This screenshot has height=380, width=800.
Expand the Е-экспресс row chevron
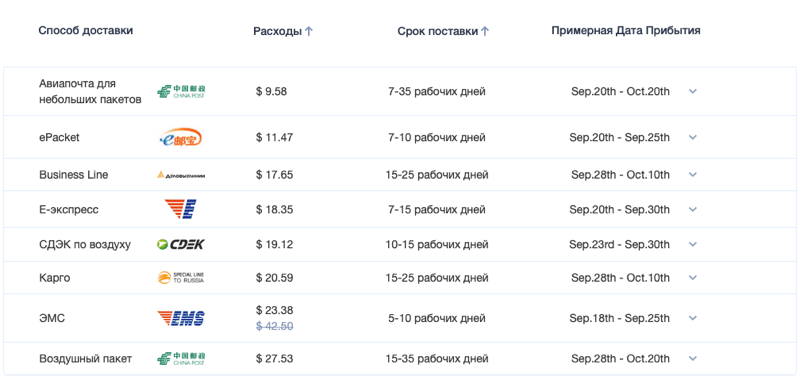tap(692, 209)
